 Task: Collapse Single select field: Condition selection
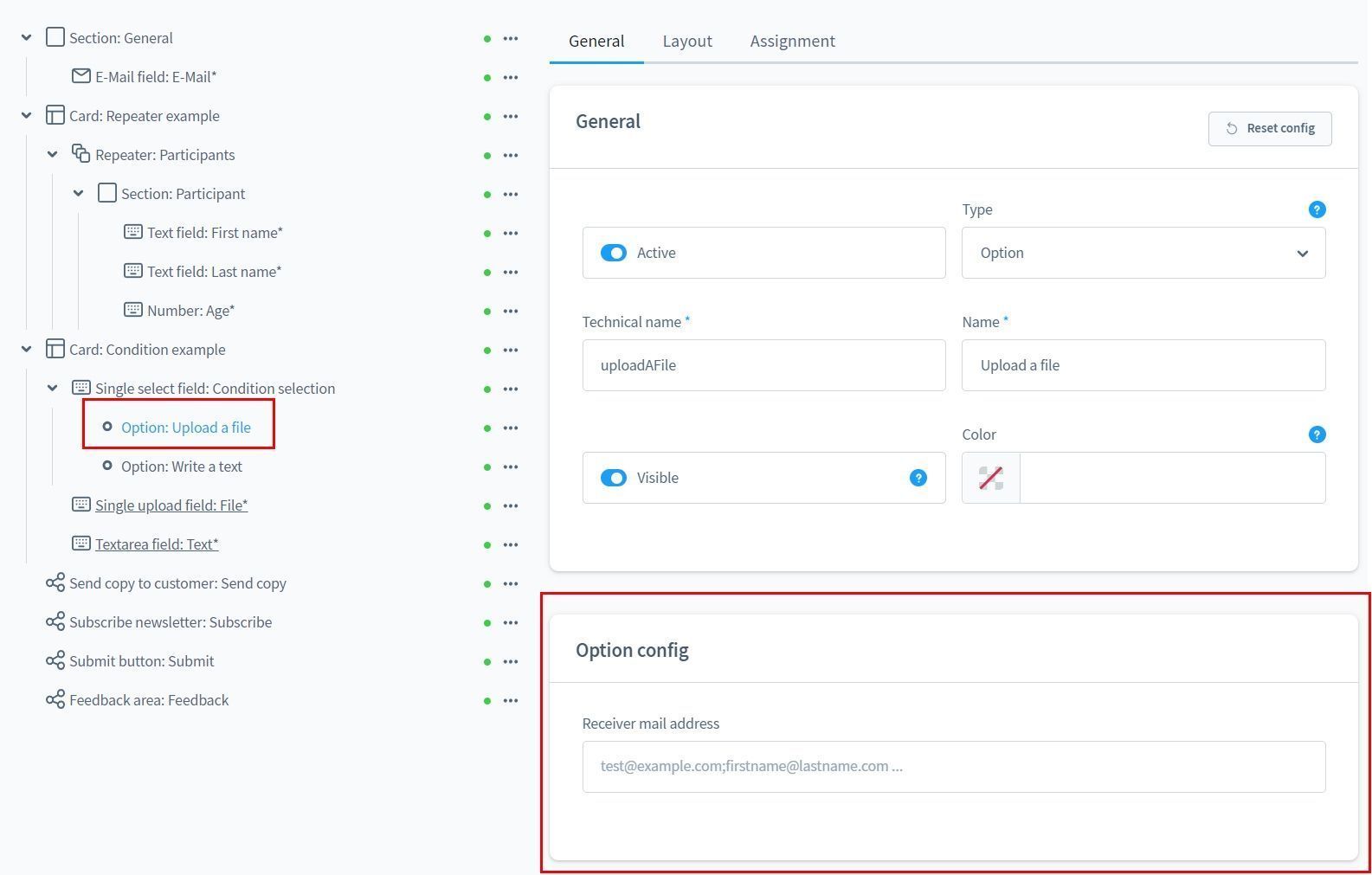[53, 389]
